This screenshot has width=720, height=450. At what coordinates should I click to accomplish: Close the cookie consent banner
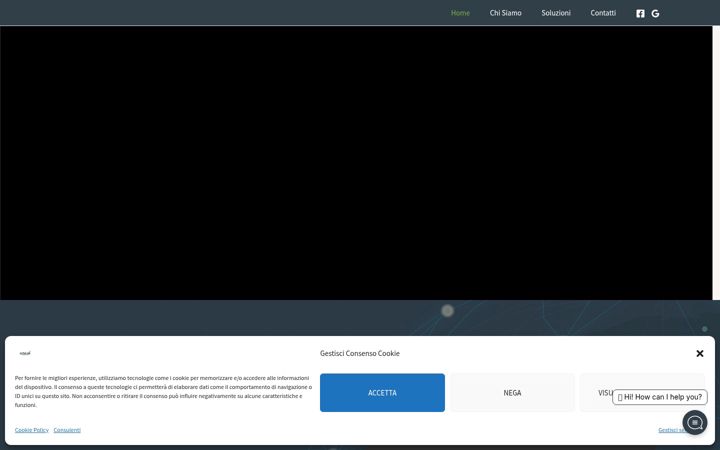(699, 354)
